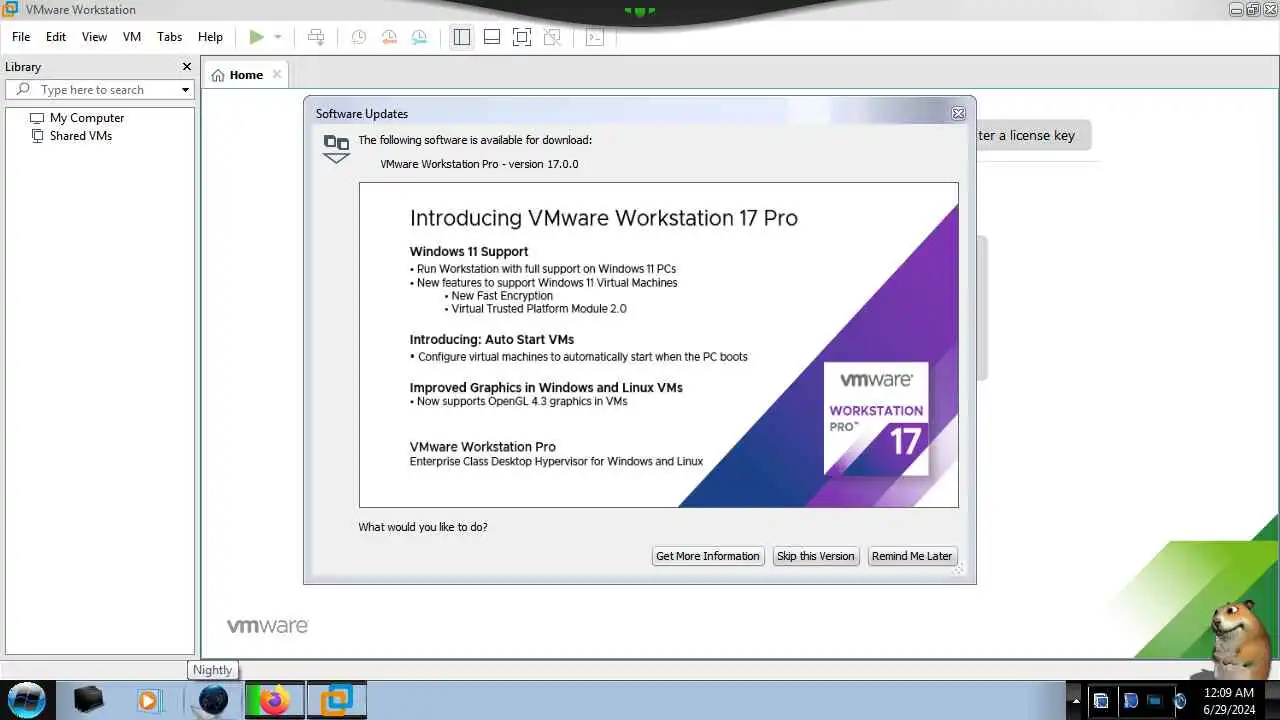Close the Library panel
The width and height of the screenshot is (1280, 720).
[x=186, y=67]
